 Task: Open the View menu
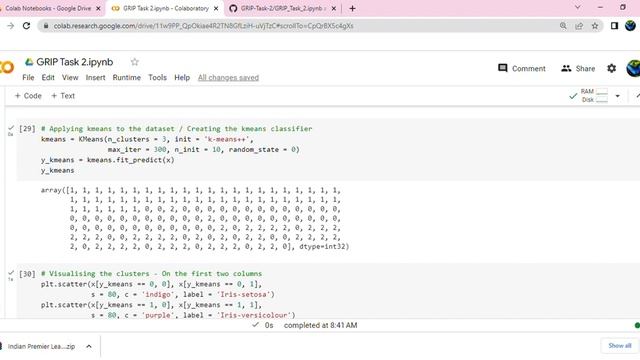coord(70,78)
